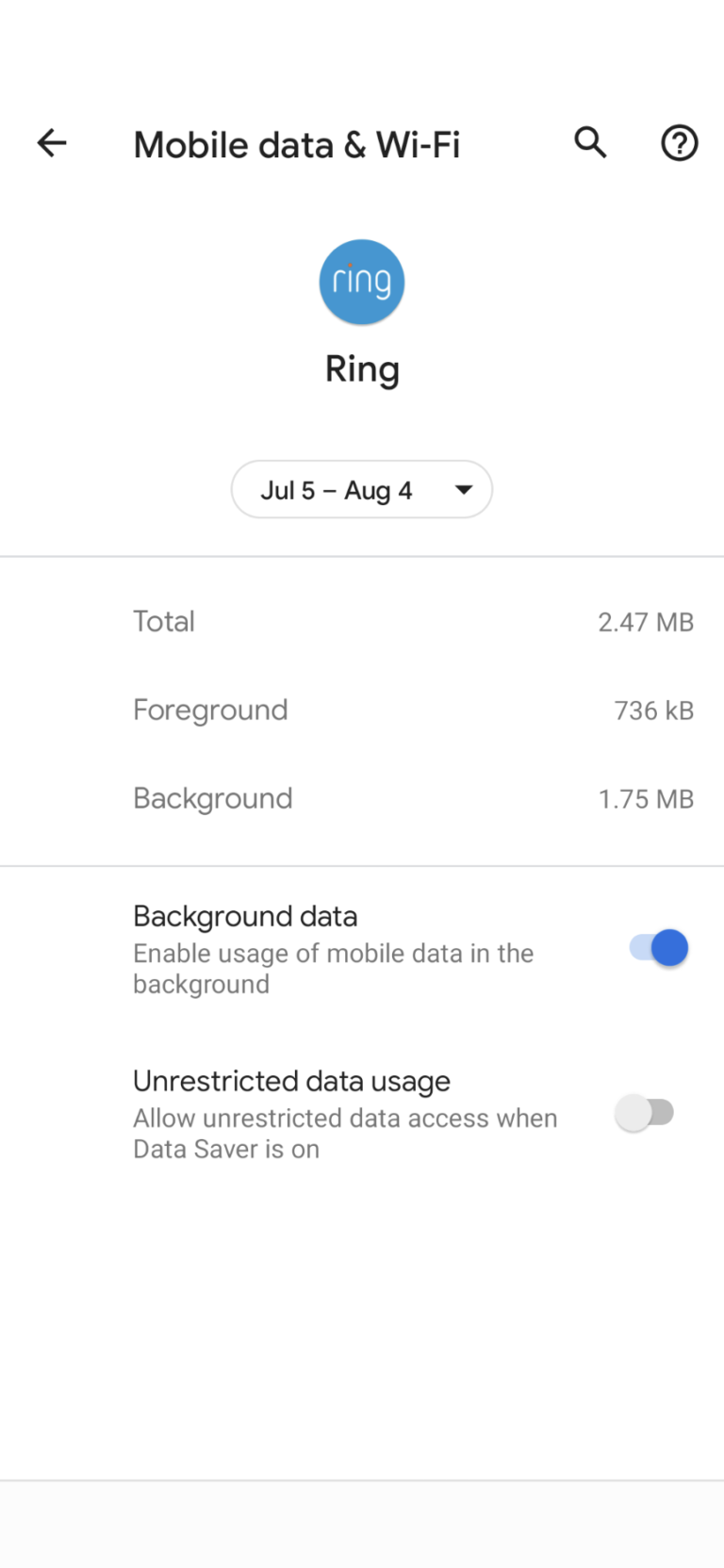Image resolution: width=724 pixels, height=1568 pixels.
Task: Select the Foreground usage row
Action: point(362,710)
